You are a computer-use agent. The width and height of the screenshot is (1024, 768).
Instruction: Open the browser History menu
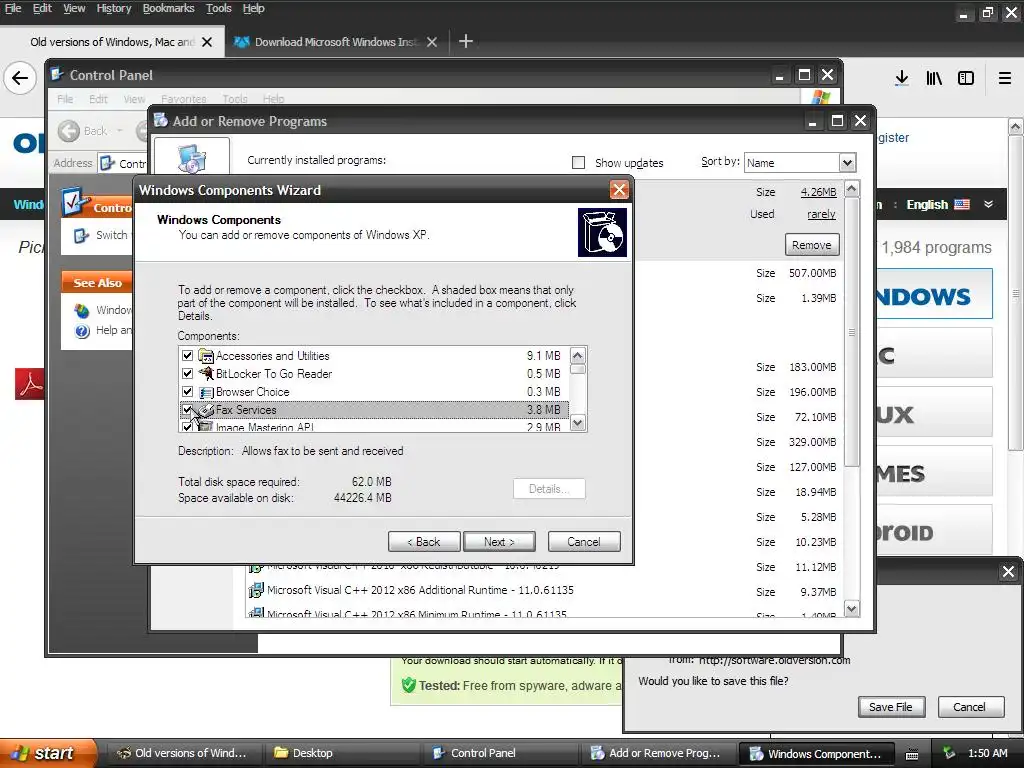point(114,8)
